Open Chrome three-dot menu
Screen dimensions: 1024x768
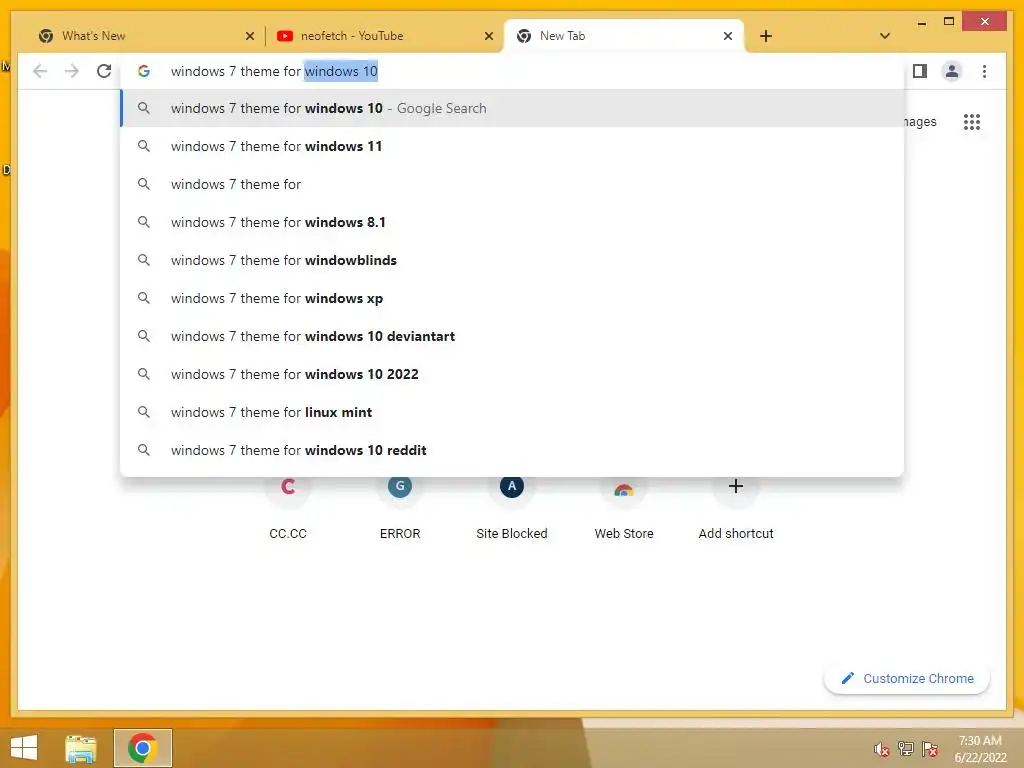coord(984,71)
